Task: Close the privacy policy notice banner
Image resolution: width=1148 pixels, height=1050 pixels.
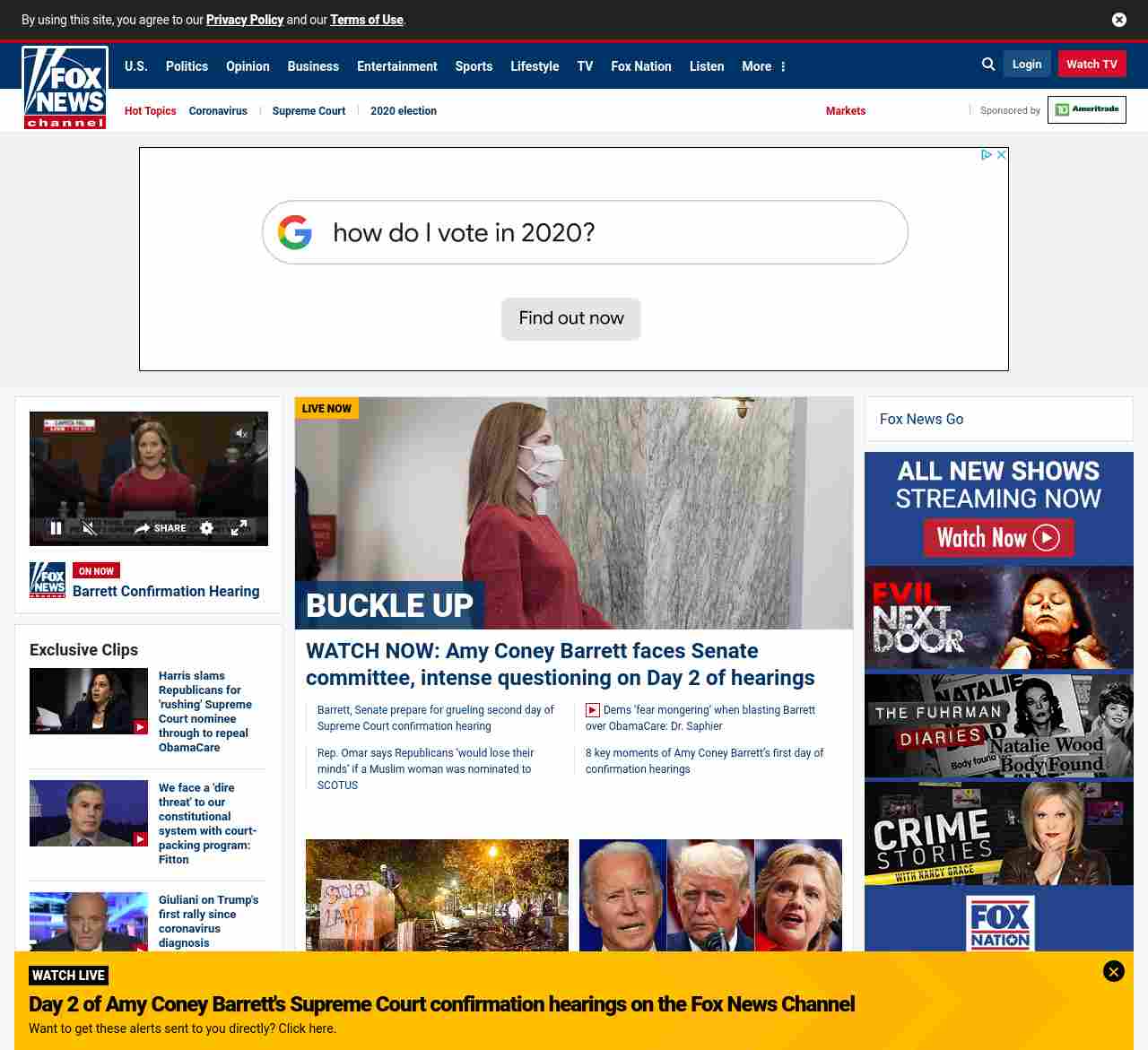Action: click(1119, 20)
